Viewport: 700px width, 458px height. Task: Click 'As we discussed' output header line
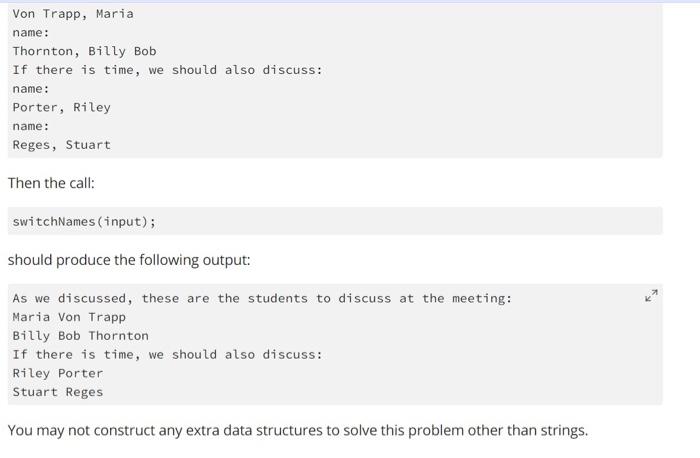pyautogui.click(x=262, y=299)
